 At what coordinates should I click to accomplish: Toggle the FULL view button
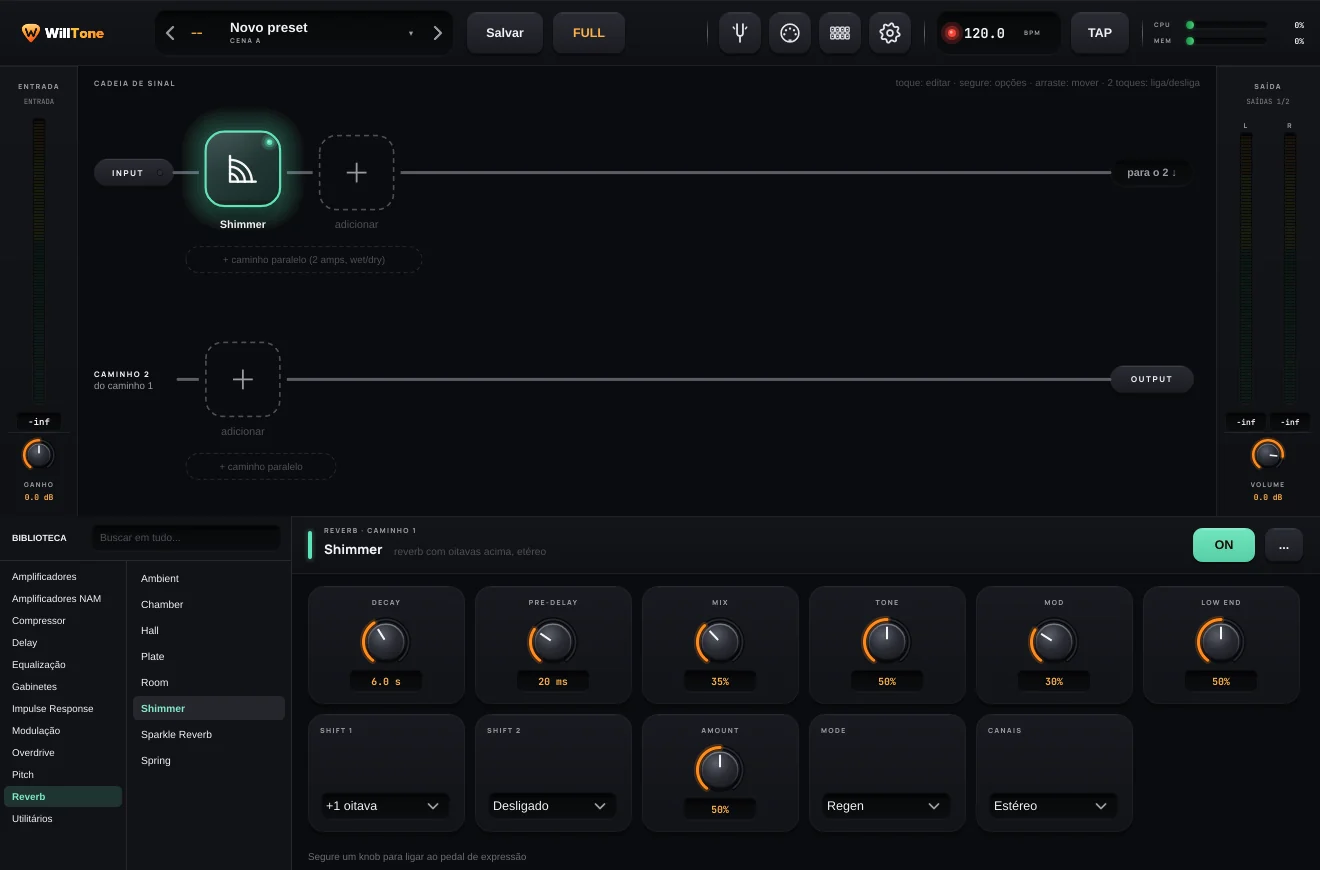tap(589, 33)
